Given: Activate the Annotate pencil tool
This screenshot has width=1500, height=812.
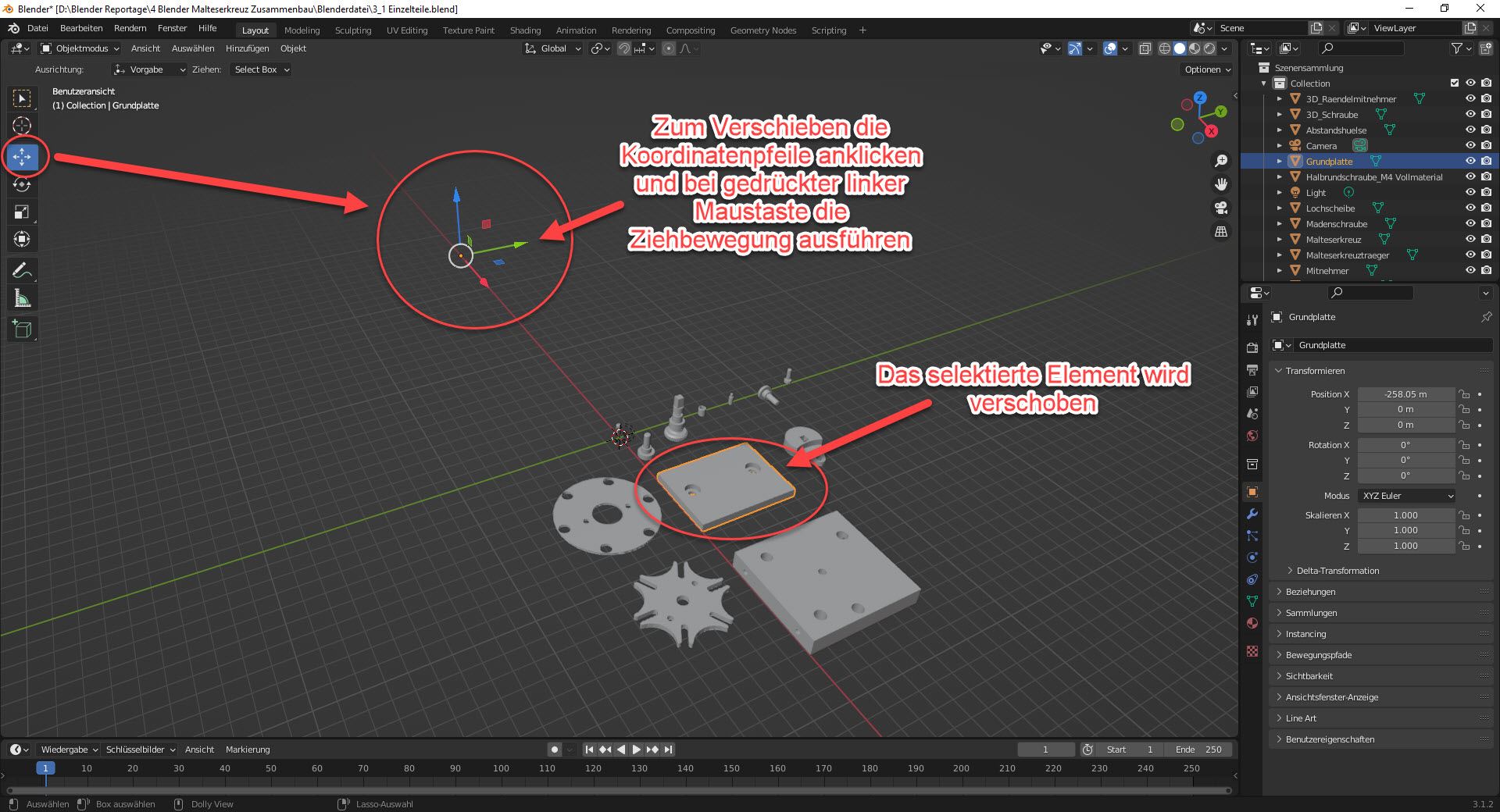Looking at the screenshot, I should tap(22, 271).
